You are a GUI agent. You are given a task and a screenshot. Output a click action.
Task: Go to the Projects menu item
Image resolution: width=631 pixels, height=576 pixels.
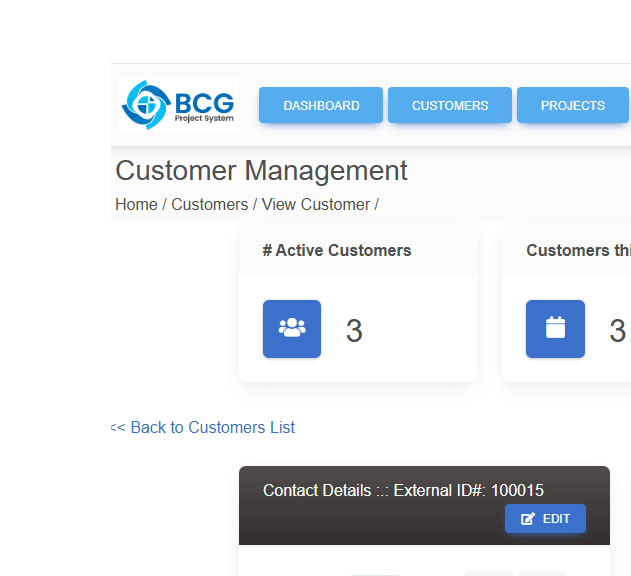[573, 105]
